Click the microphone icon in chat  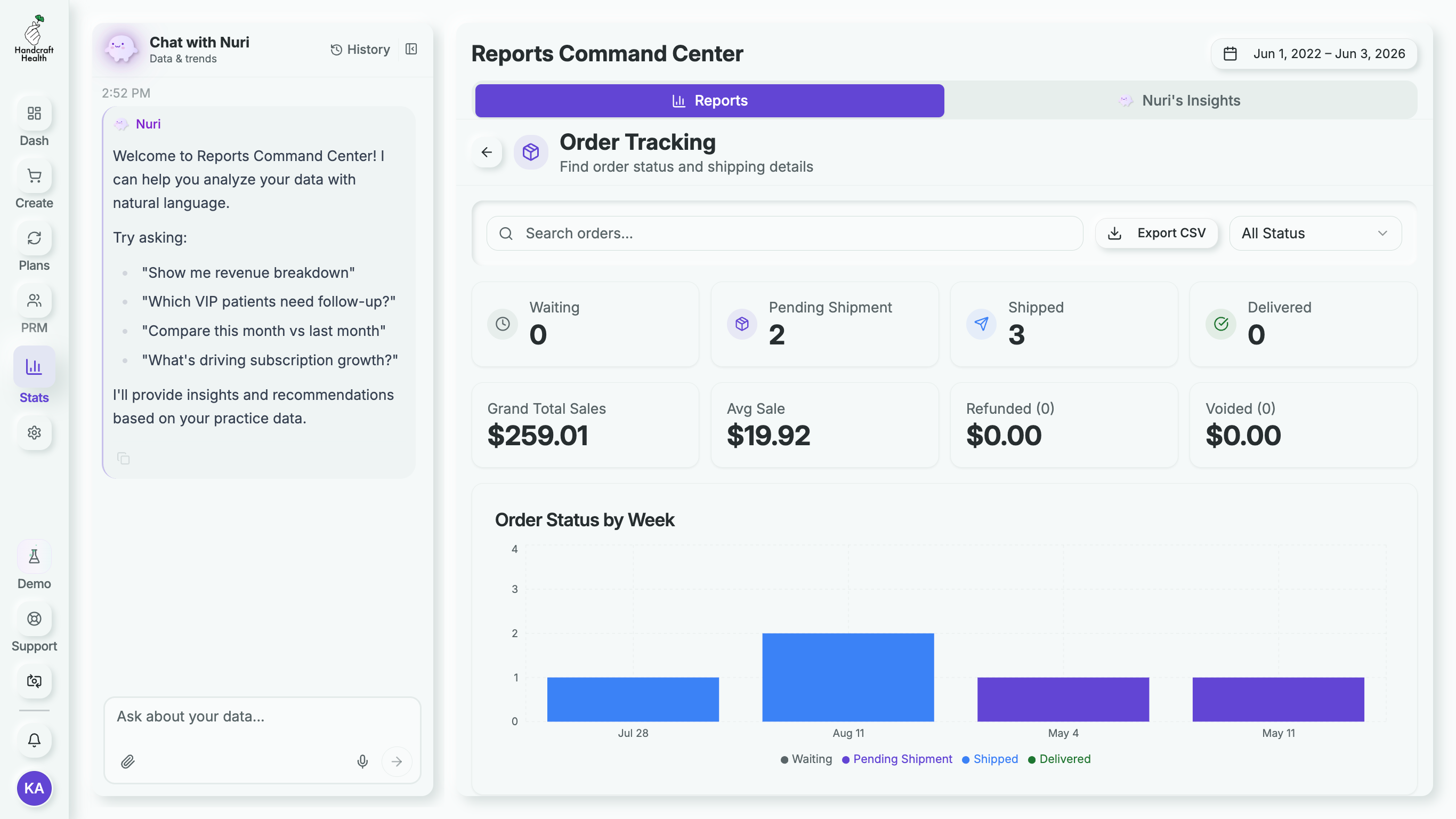pyautogui.click(x=362, y=761)
